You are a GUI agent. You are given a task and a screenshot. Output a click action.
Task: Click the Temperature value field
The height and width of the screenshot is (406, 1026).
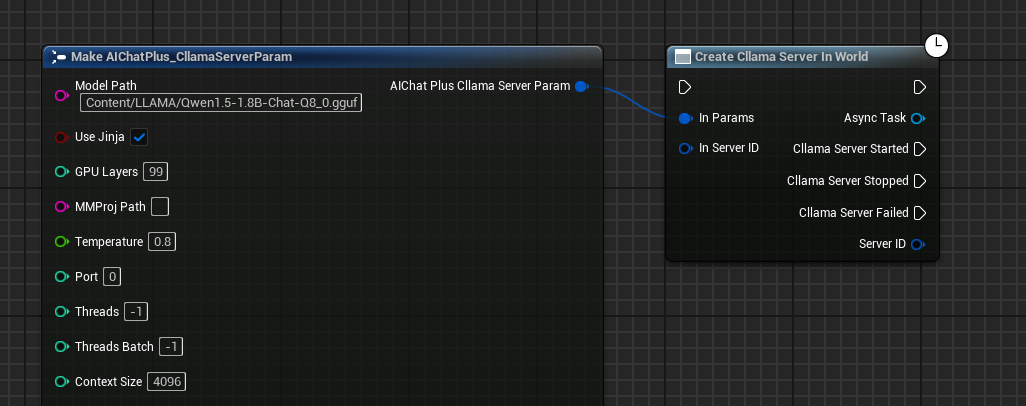(x=162, y=242)
